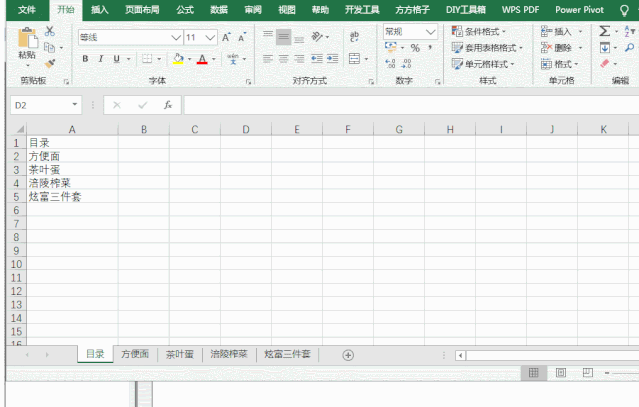Switch to 数据 ribbon tab
639x407 pixels.
click(x=219, y=10)
